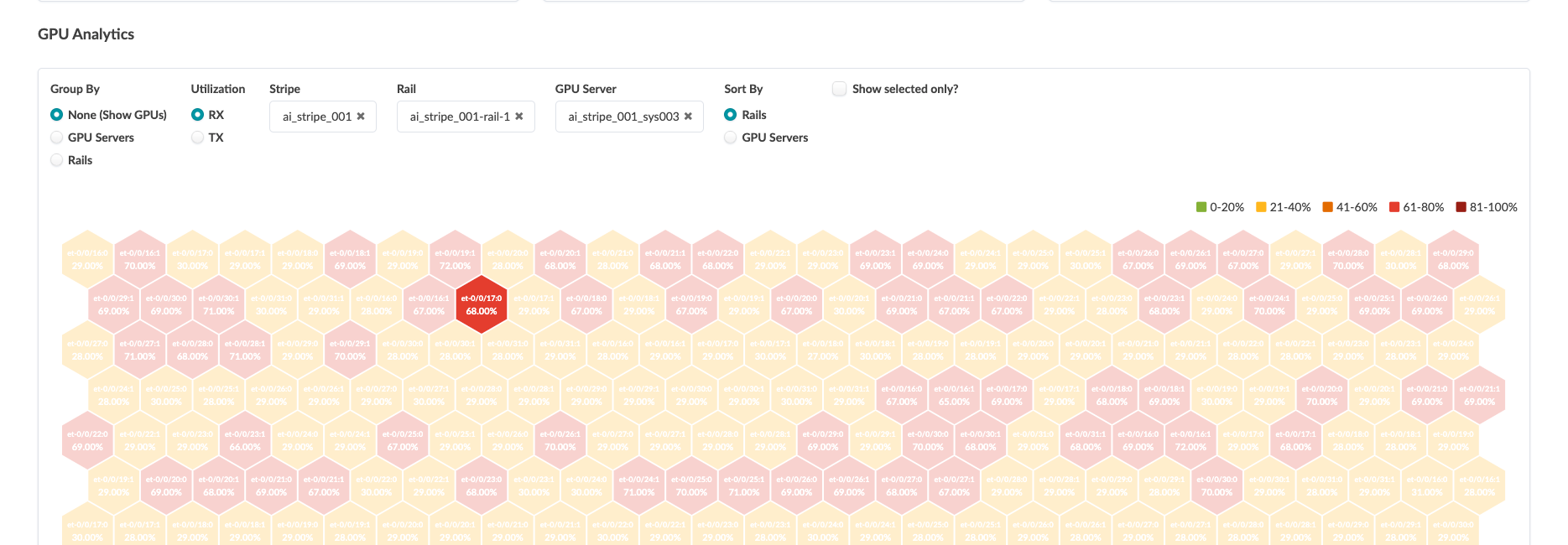Sort by GPU Servers

(731, 138)
